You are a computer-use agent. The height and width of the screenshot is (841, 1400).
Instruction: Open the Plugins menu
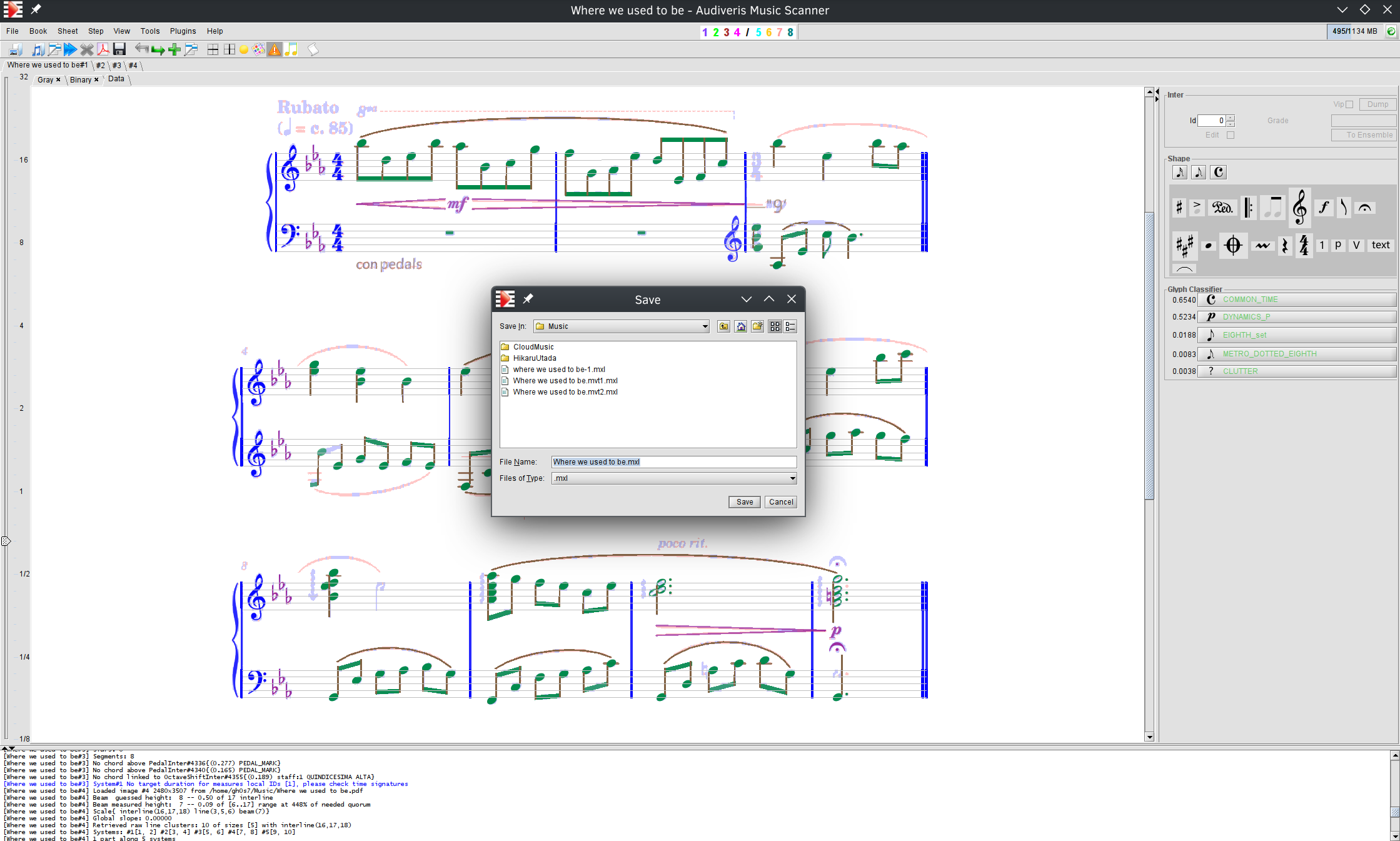[183, 31]
